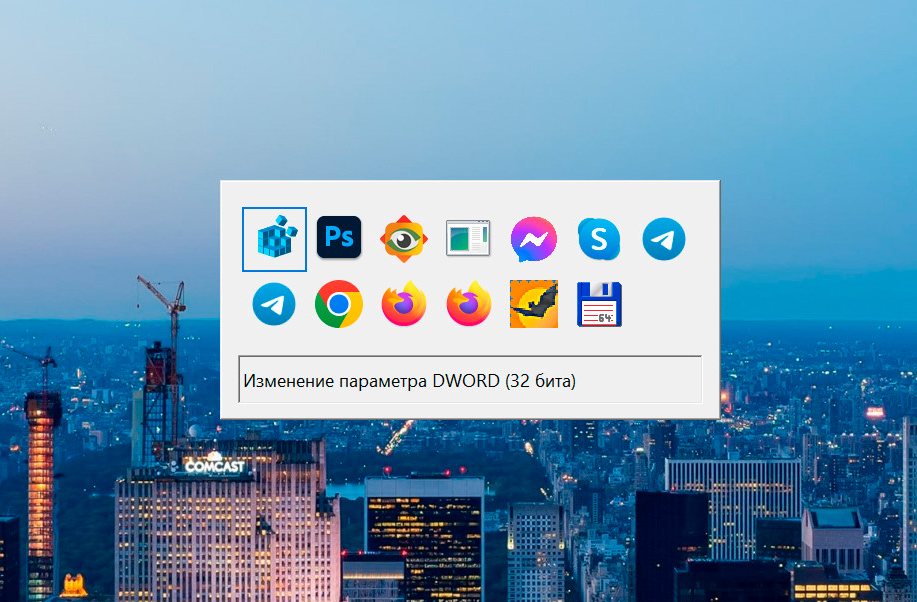Click the purple lightning-bolt chat bubble icon
Screen dimensions: 917x602
[x=534, y=239]
